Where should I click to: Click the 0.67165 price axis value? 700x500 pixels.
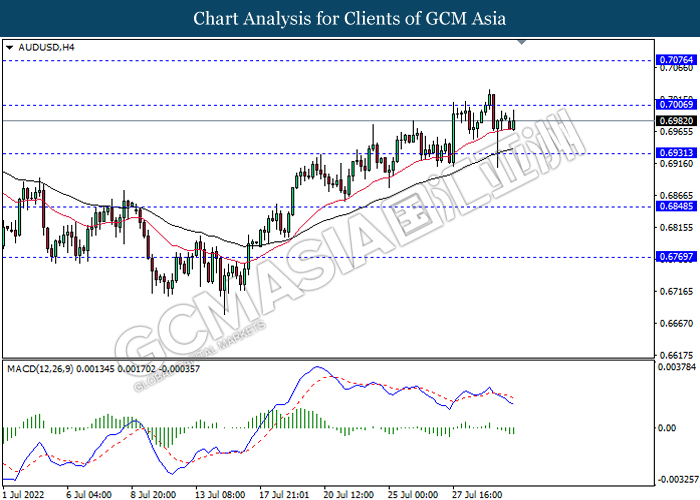(677, 292)
